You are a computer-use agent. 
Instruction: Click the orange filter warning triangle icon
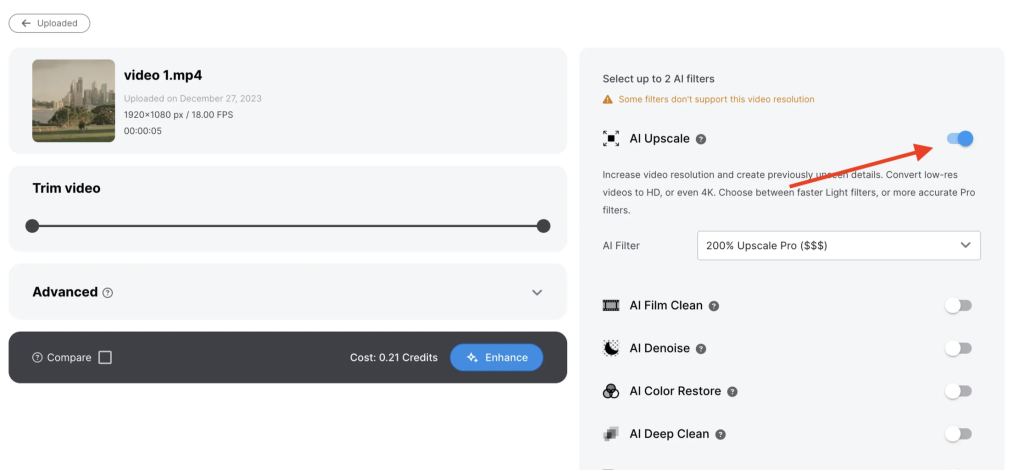coord(608,99)
